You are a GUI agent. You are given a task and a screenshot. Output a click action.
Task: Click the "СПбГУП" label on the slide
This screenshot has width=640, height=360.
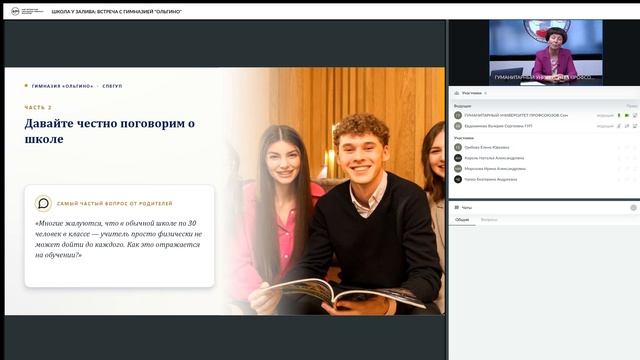[112, 86]
